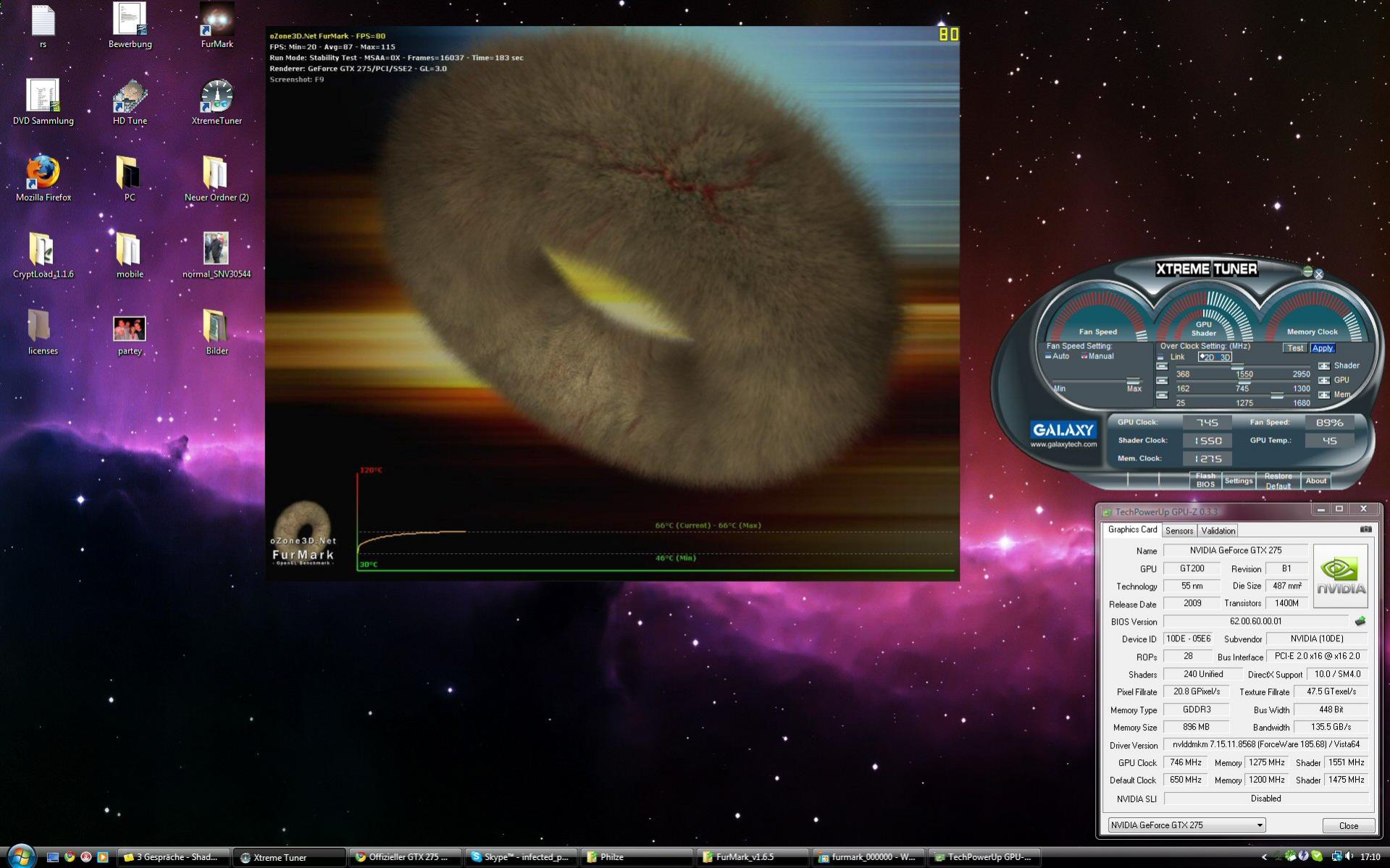Open the XtremeTuner desktop shortcut
The image size is (1390, 868).
217,101
